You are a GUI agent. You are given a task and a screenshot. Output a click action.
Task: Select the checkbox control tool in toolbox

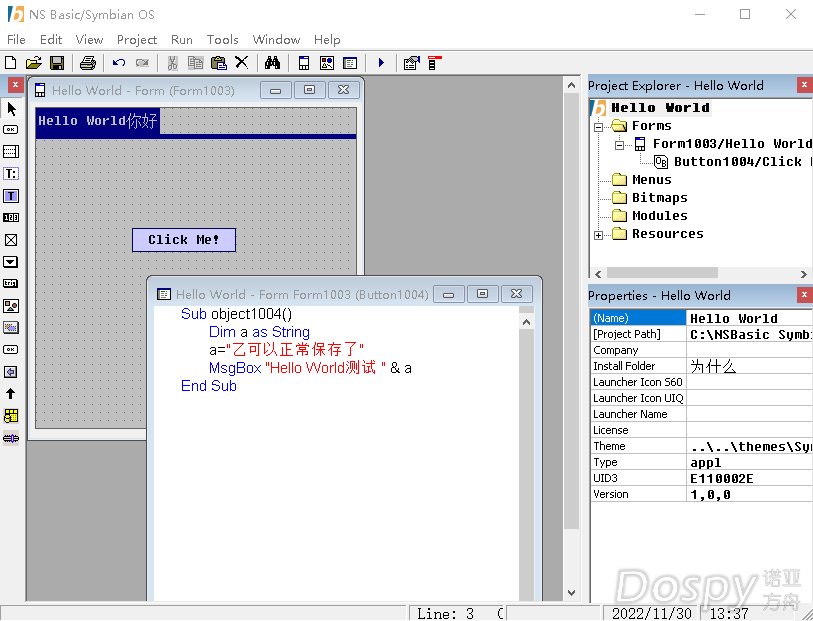tap(11, 240)
